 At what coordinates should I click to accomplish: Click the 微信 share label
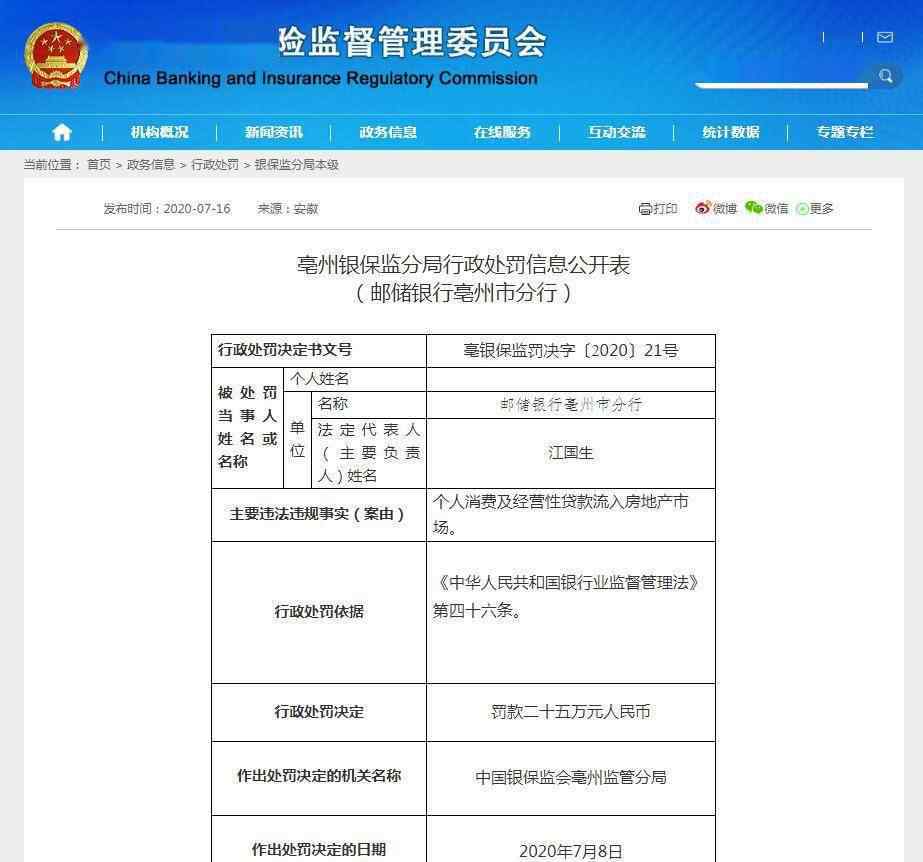point(776,208)
